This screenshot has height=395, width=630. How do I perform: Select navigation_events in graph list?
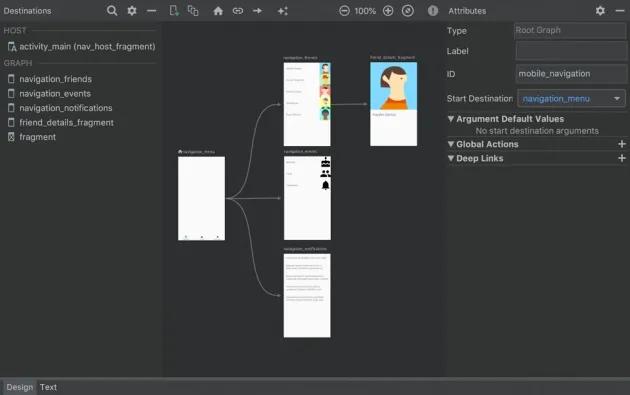tap(55, 94)
